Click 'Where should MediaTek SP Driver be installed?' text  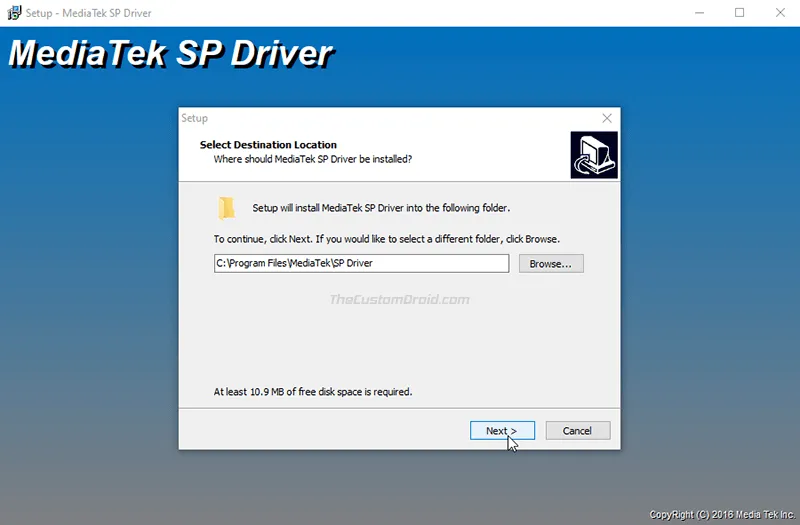click(313, 159)
